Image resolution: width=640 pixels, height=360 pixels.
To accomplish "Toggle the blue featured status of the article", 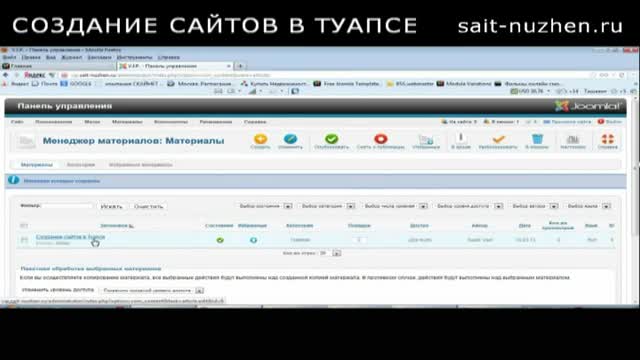I will (x=253, y=240).
